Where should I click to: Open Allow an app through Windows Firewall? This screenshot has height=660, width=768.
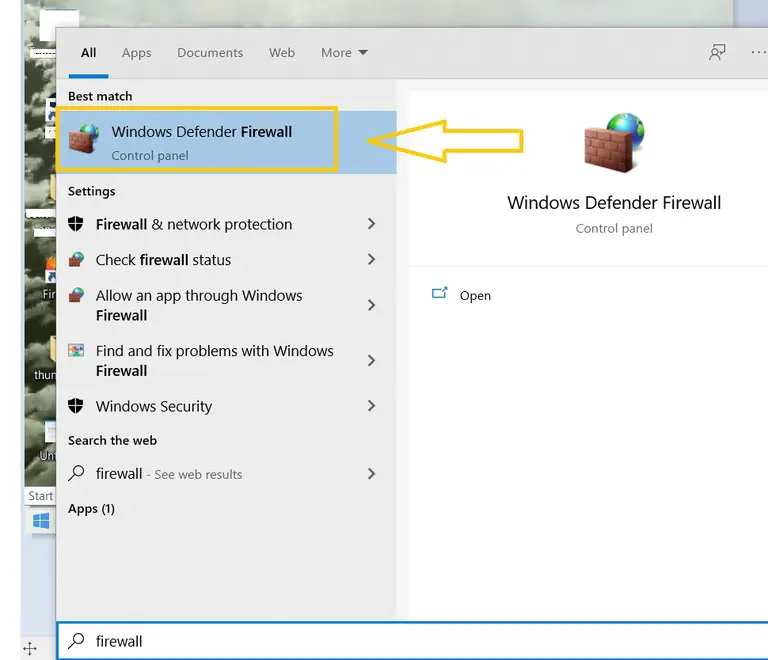tap(226, 305)
